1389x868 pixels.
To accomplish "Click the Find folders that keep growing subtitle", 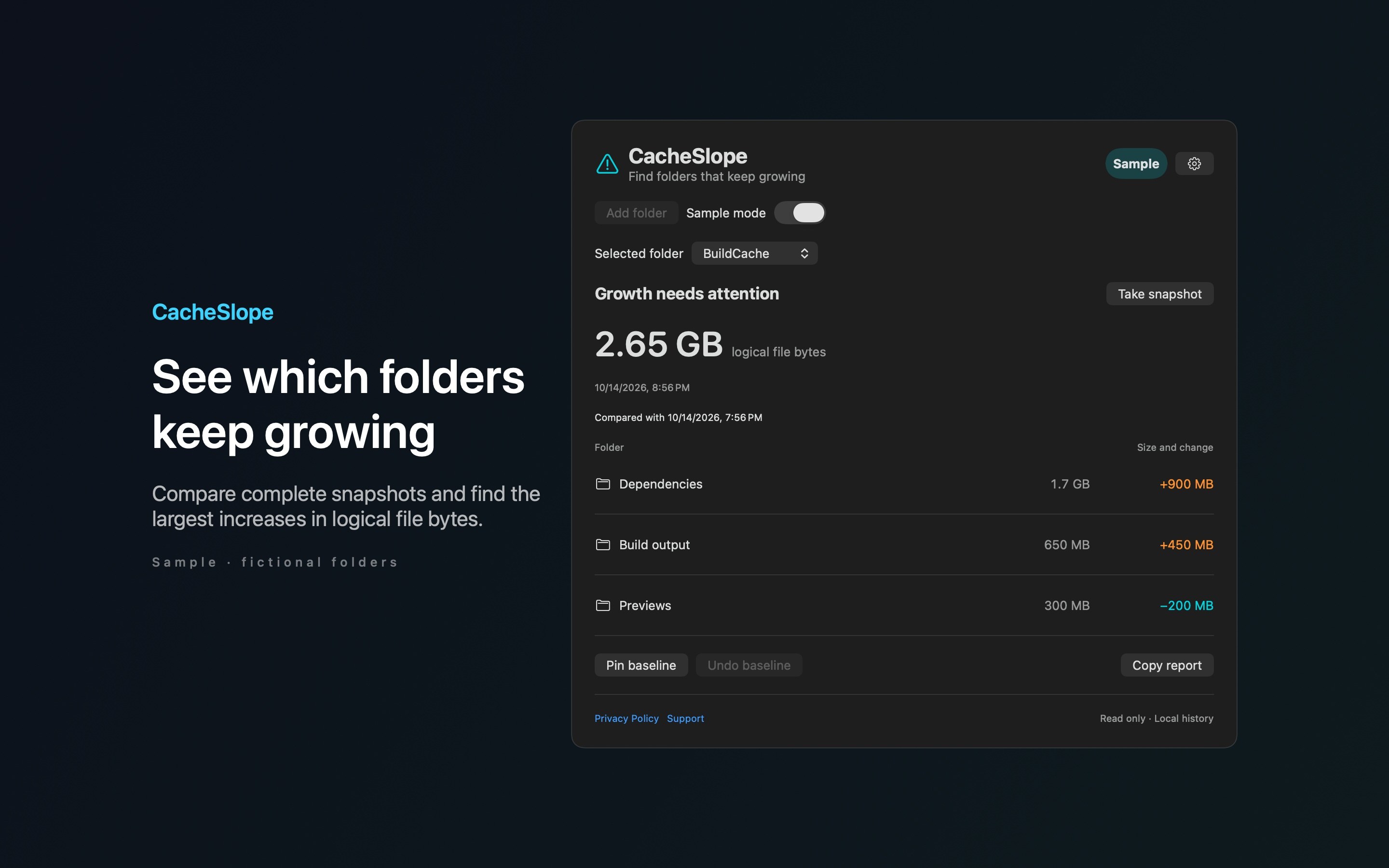I will 716,176.
